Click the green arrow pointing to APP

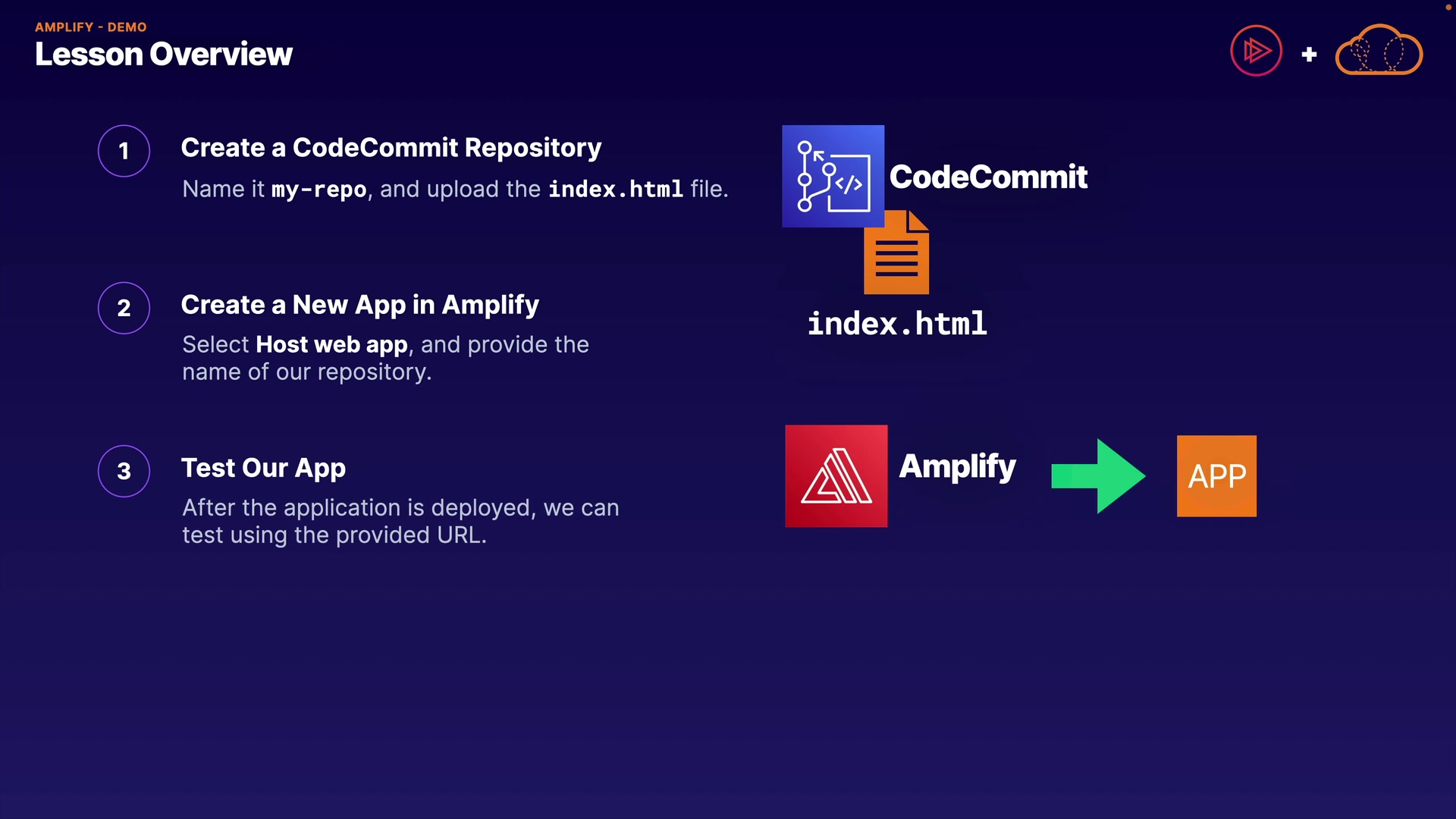(1098, 475)
